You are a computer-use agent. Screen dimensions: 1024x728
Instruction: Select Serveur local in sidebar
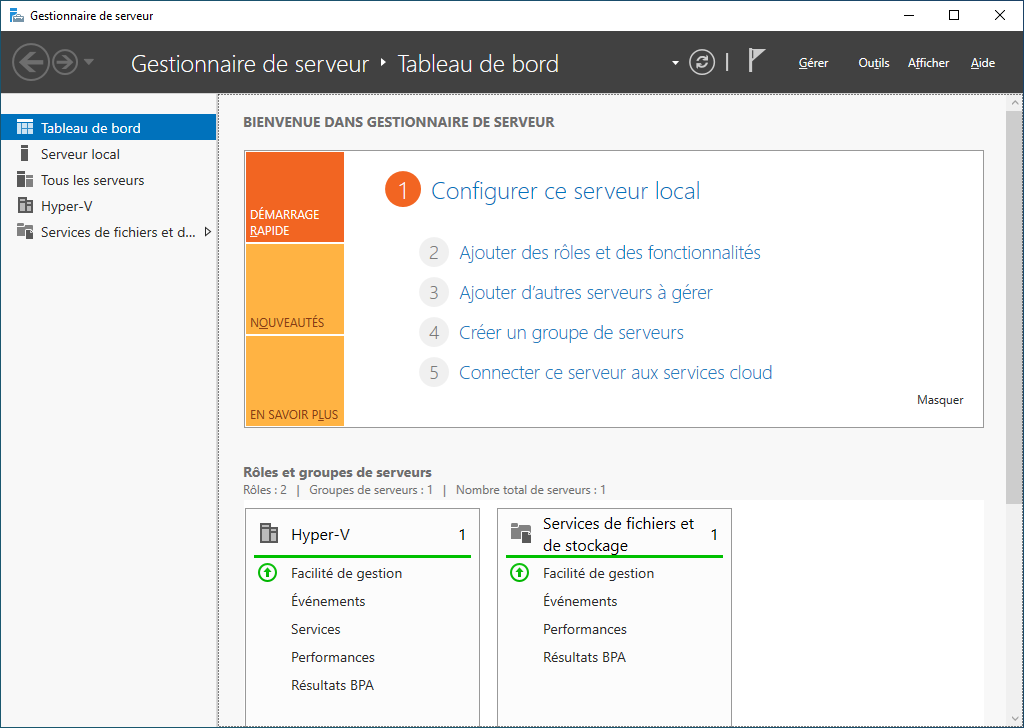tap(80, 154)
